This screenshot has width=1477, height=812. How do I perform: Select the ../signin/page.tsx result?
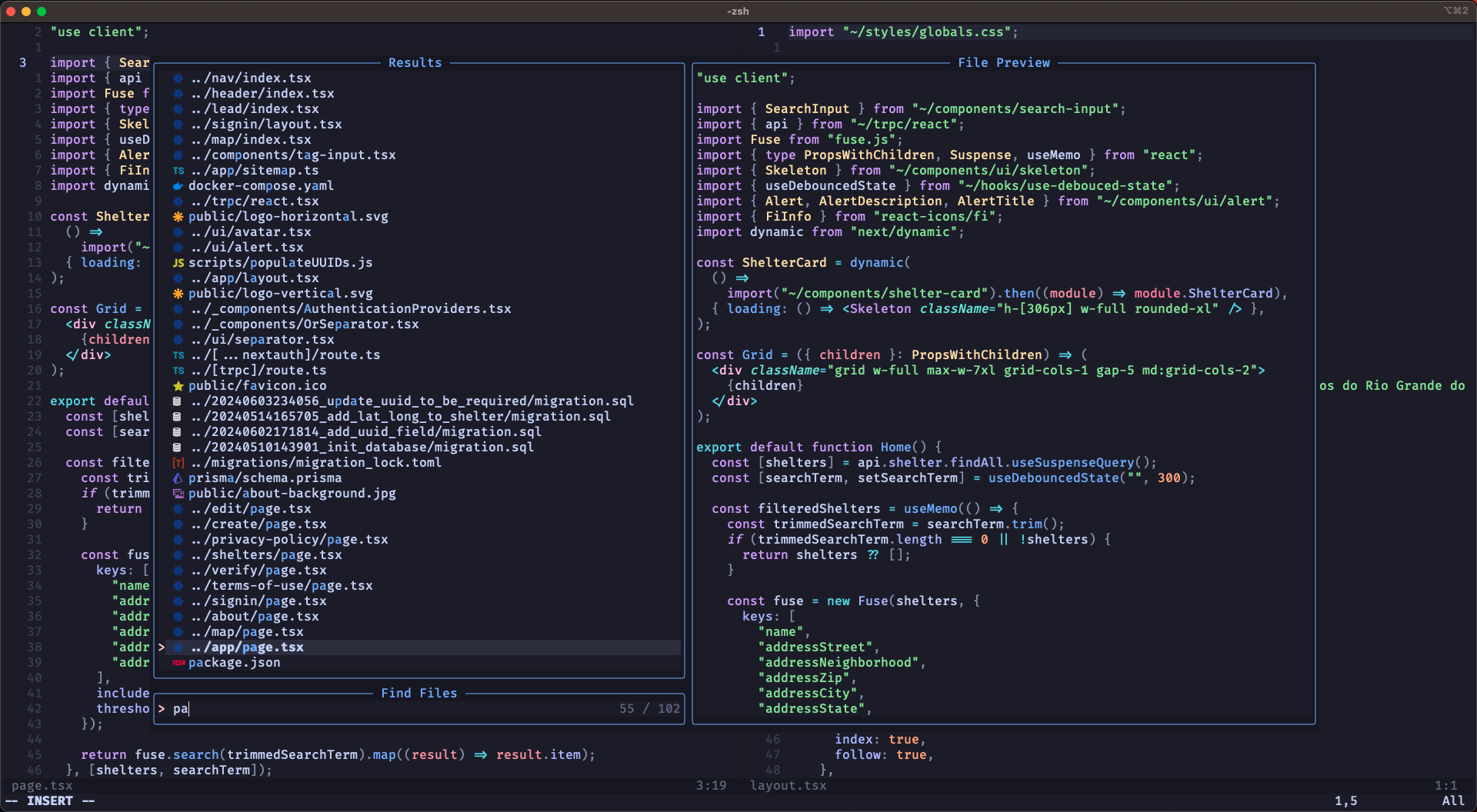tap(419, 601)
